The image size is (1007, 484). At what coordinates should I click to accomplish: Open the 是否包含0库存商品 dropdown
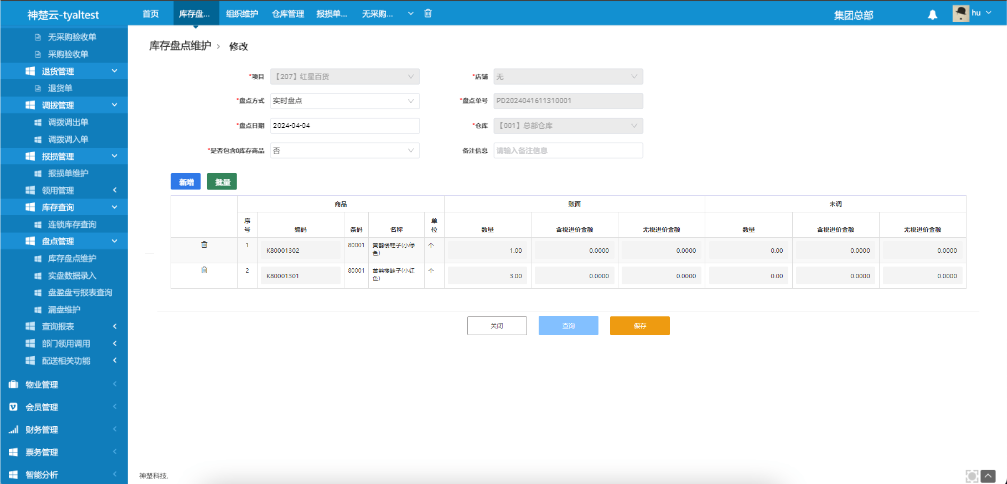click(343, 150)
